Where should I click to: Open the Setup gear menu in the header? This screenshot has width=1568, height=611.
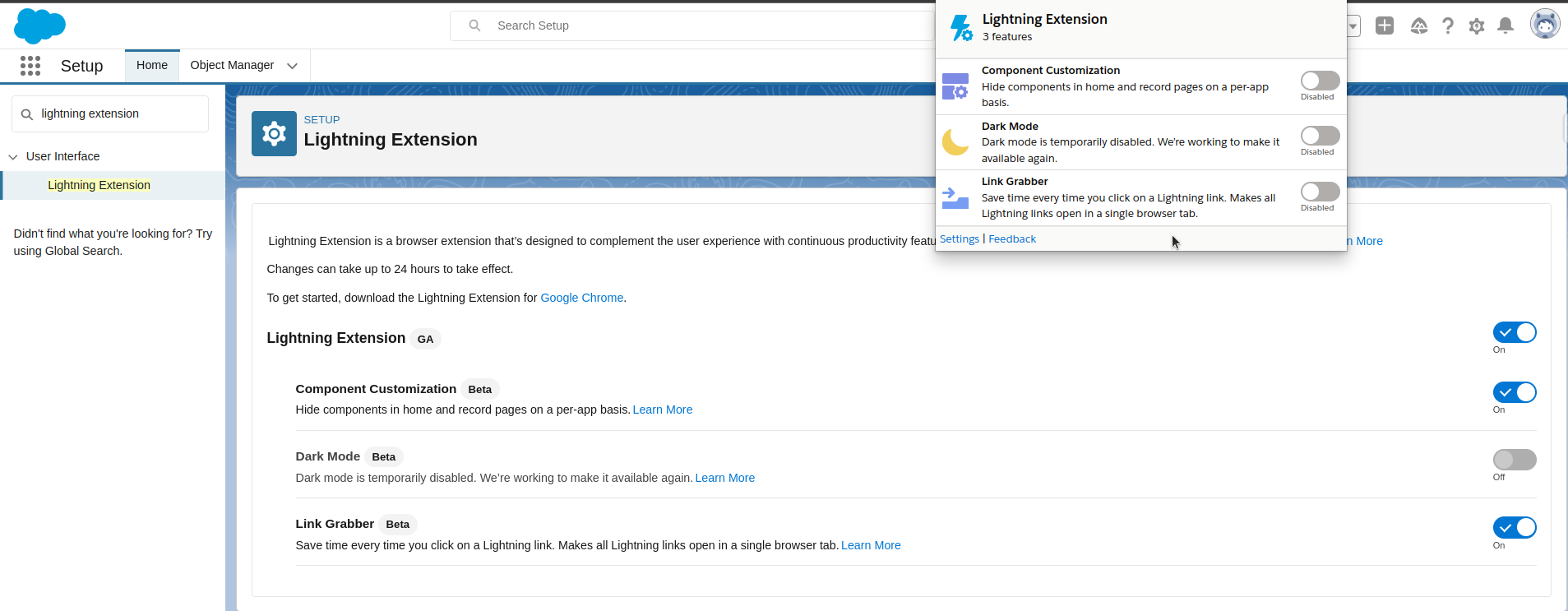point(1477,26)
